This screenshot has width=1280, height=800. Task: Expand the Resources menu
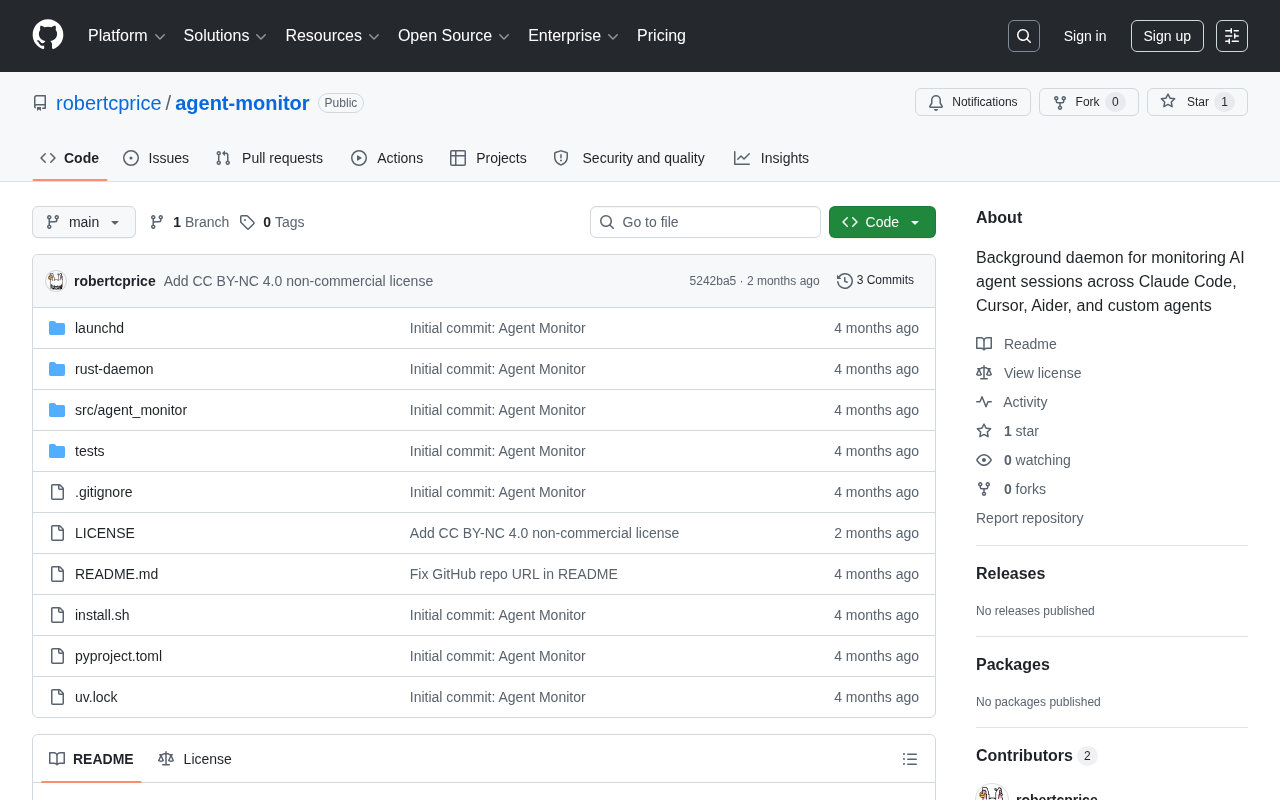(333, 36)
